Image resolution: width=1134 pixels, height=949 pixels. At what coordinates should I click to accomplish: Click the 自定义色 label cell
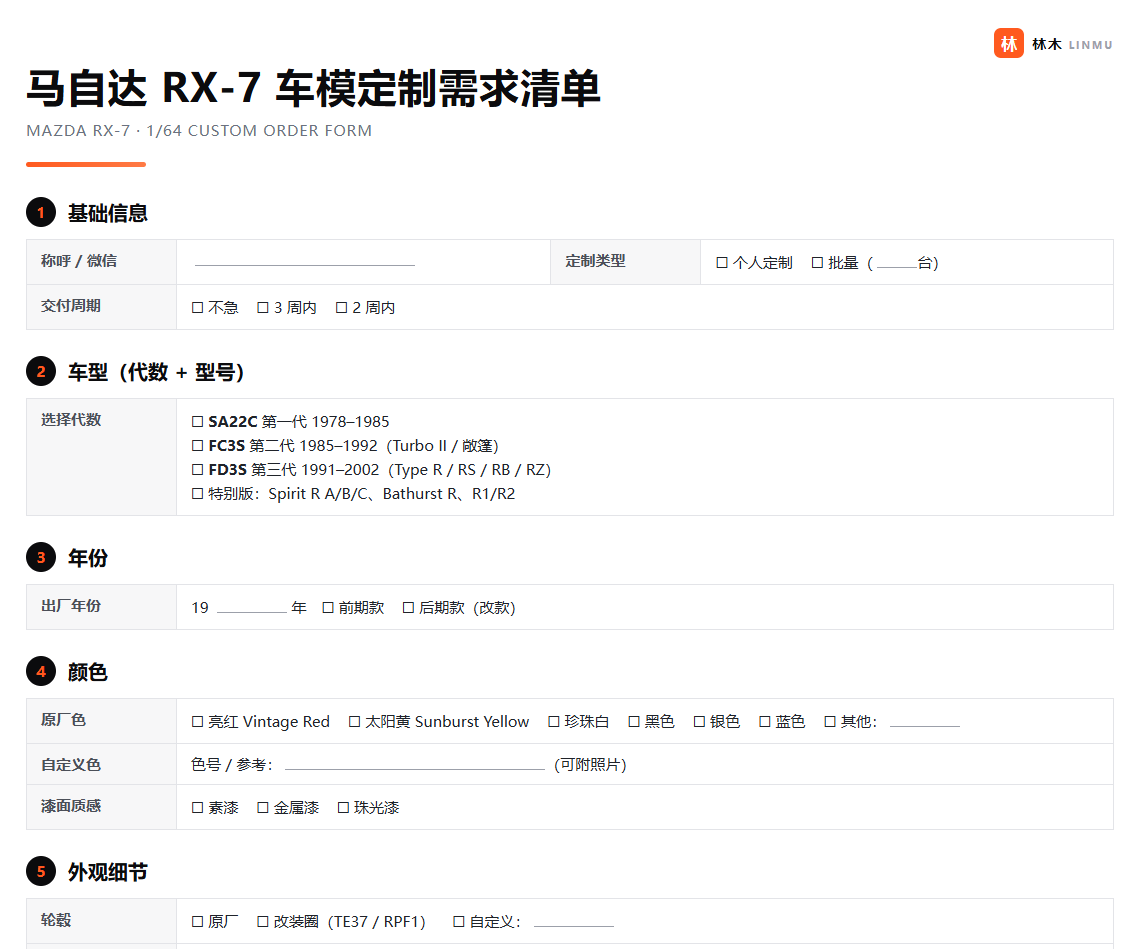[101, 765]
